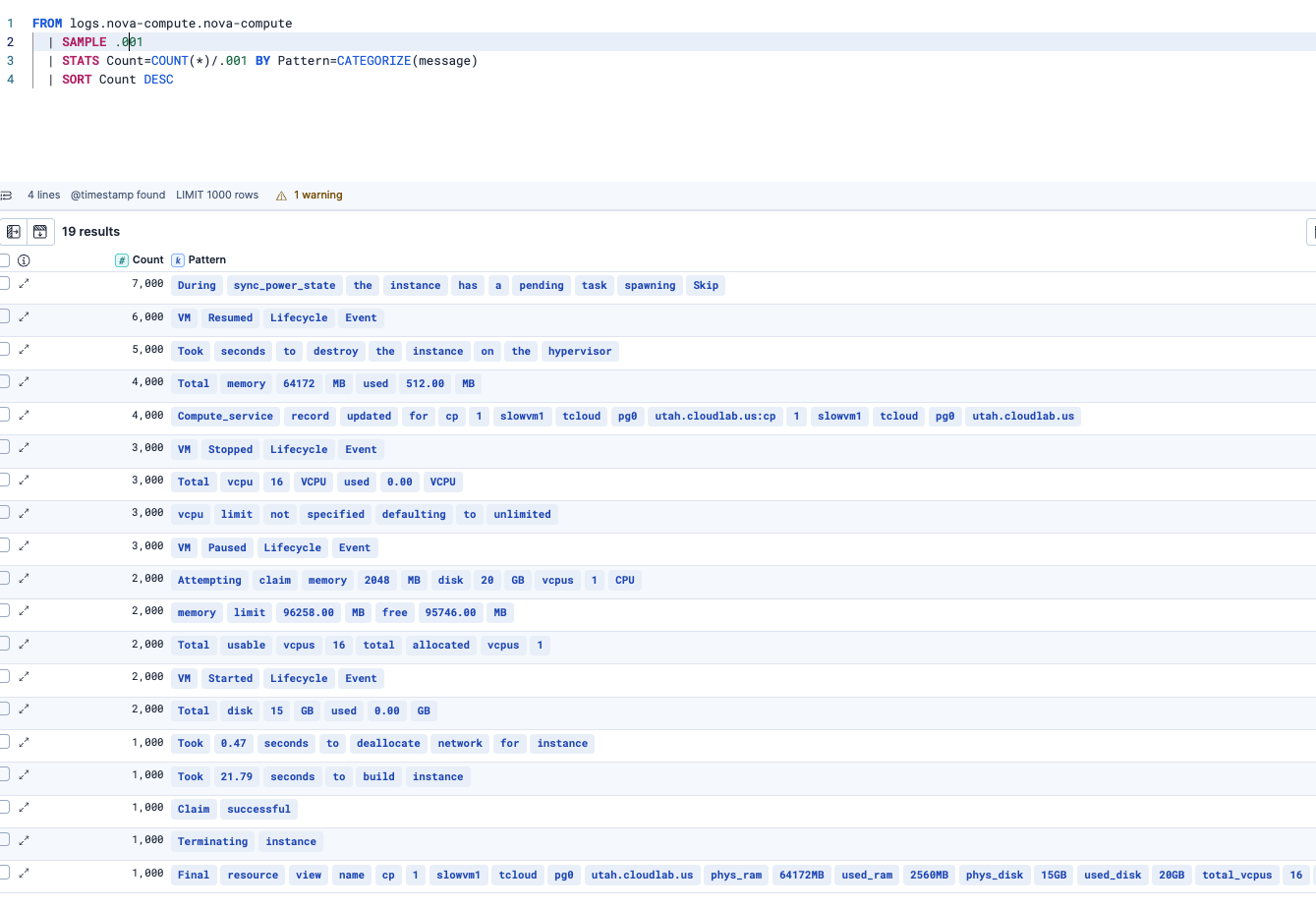Click the sidebar toggle icon beside '19 results'
This screenshot has width=1316, height=908.
click(14, 232)
